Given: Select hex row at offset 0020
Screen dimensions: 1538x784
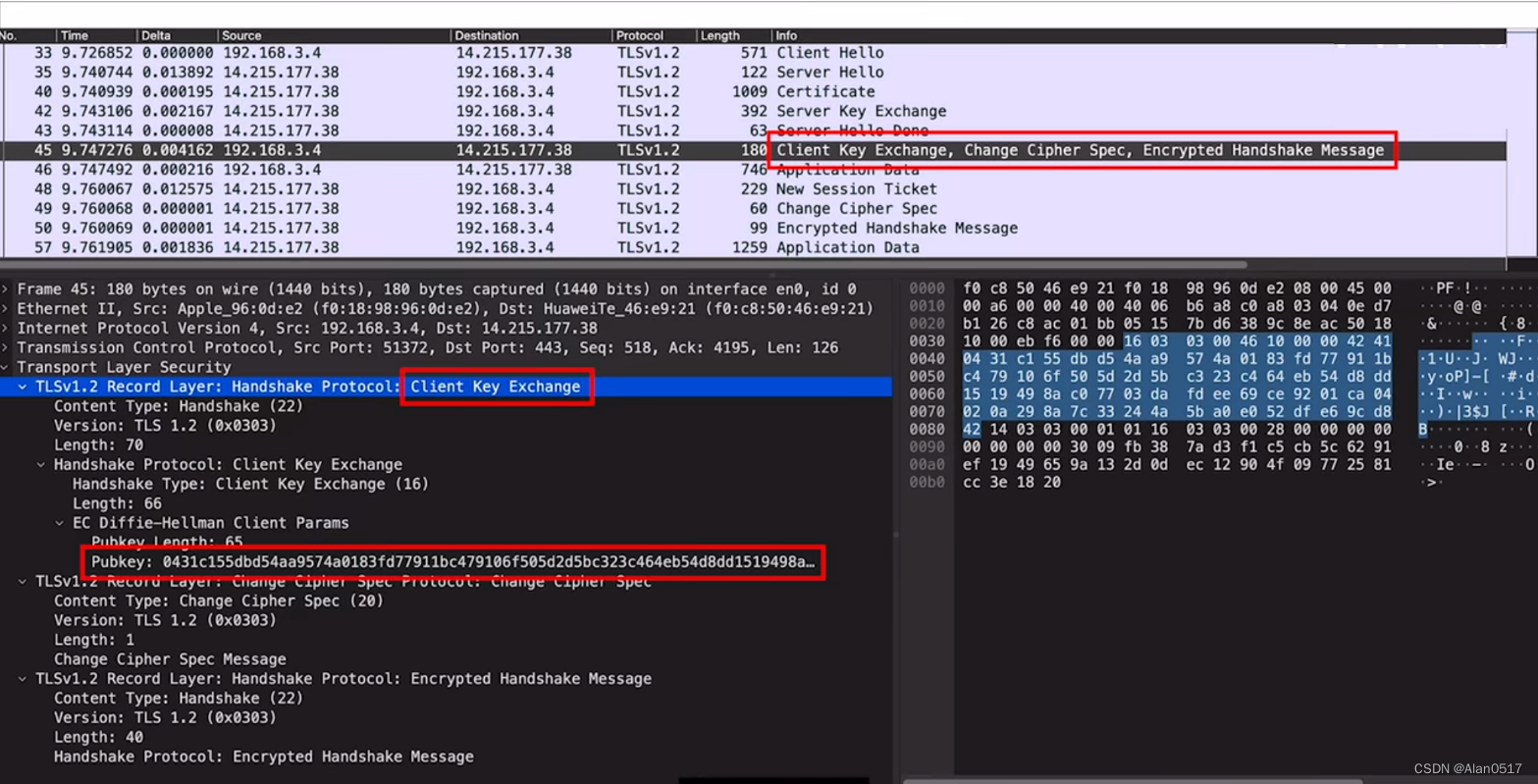Looking at the screenshot, I should [x=1177, y=324].
